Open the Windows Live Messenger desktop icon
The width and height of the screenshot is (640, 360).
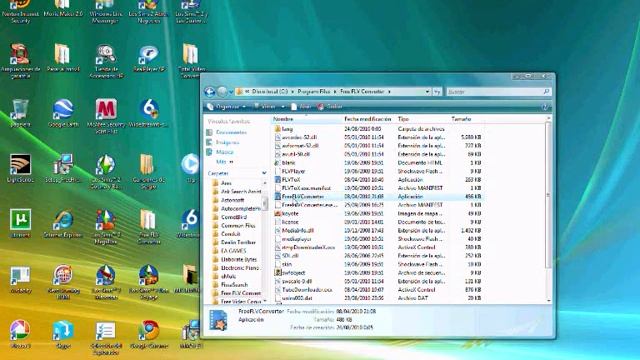(106, 11)
